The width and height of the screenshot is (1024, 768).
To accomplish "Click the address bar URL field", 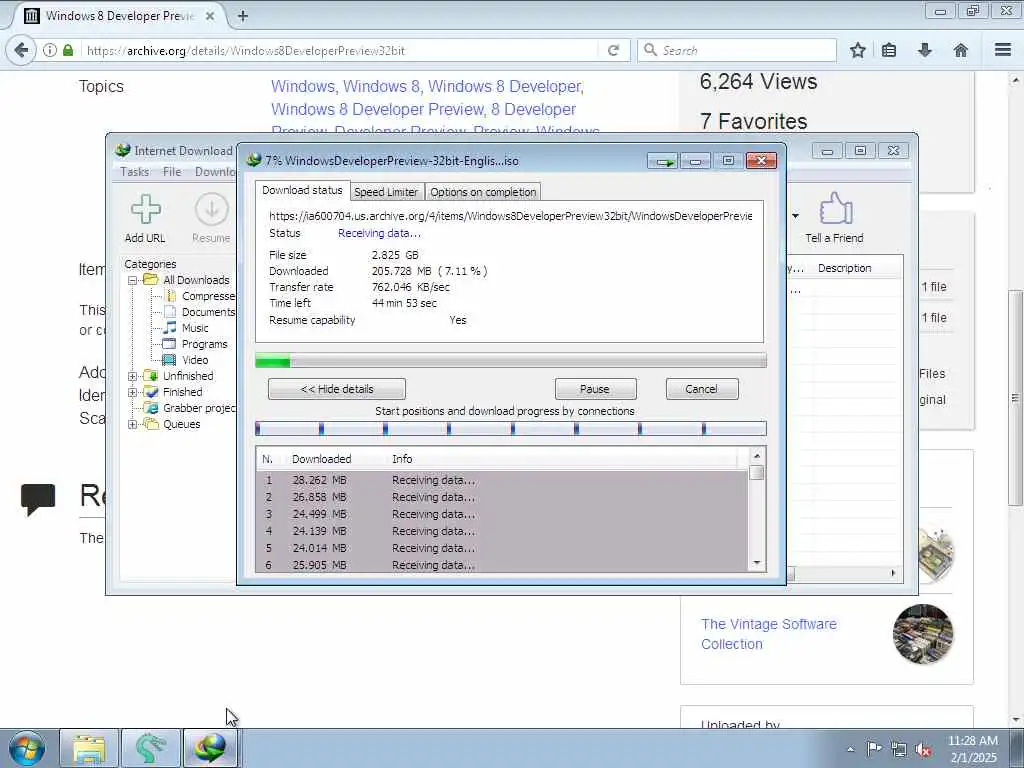I will pyautogui.click(x=340, y=50).
